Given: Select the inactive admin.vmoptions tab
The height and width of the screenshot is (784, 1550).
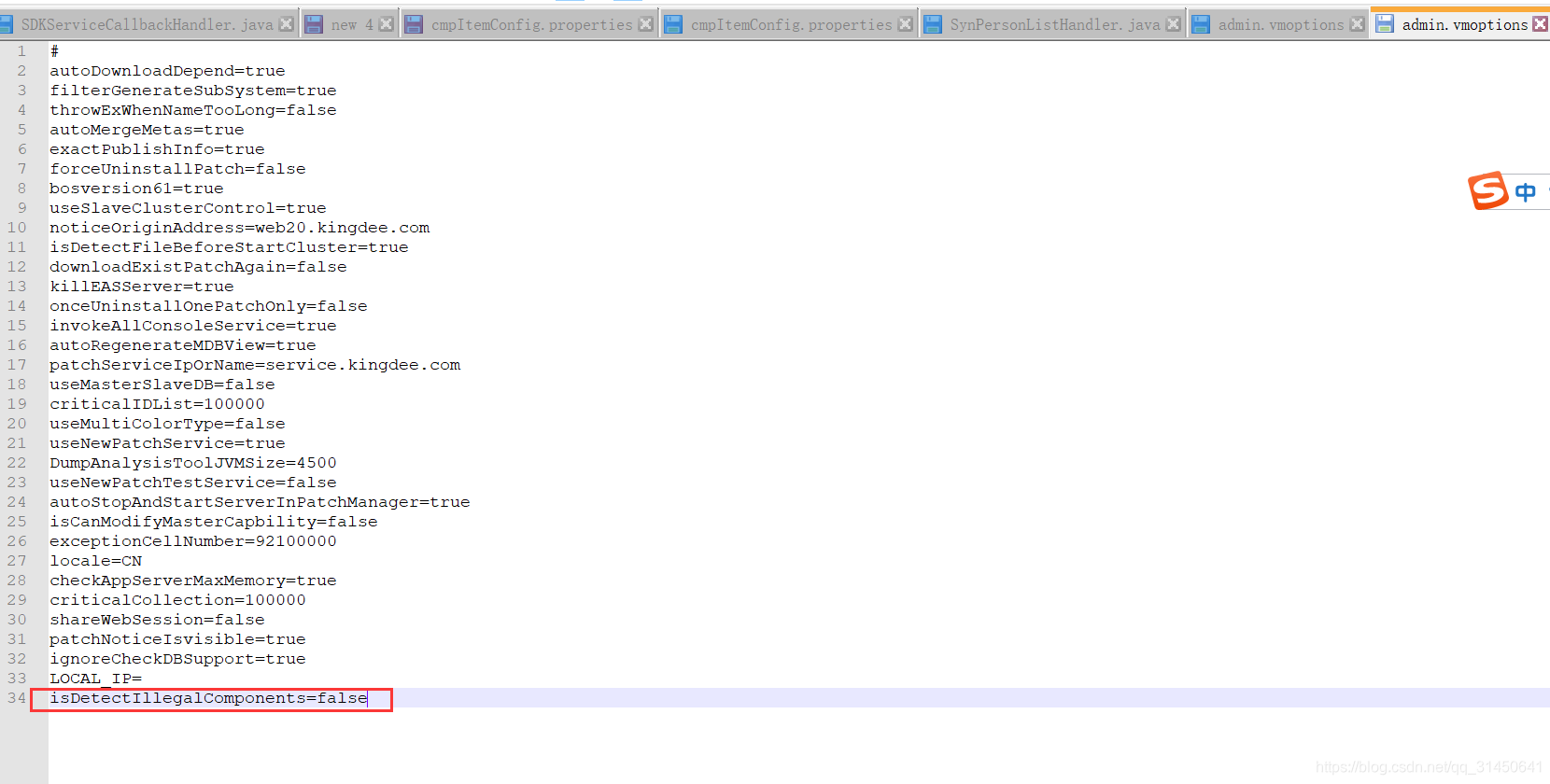Looking at the screenshot, I should 1280,24.
